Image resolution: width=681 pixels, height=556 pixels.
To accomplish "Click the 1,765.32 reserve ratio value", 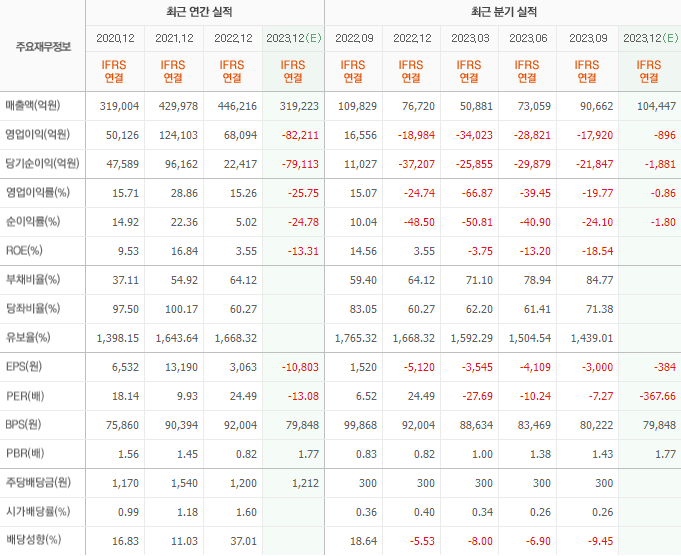I will (x=356, y=338).
